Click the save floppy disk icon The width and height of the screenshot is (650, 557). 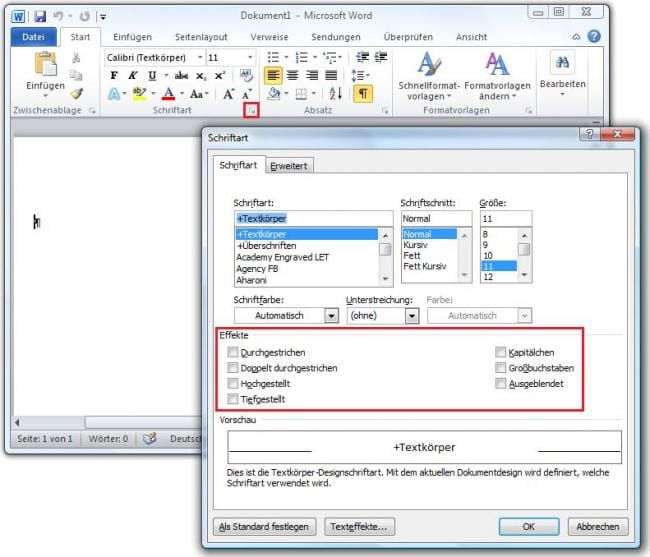(x=40, y=17)
